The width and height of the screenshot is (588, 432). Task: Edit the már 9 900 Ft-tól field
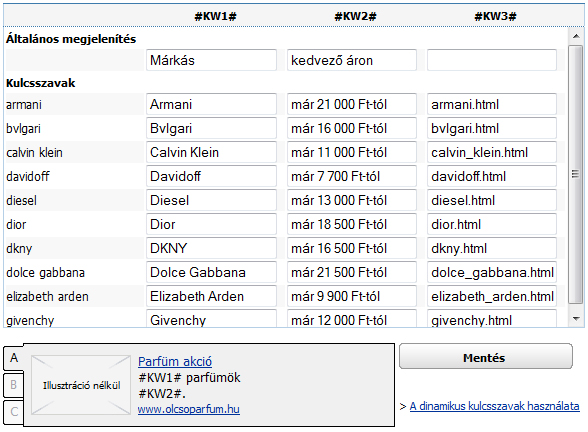352,296
